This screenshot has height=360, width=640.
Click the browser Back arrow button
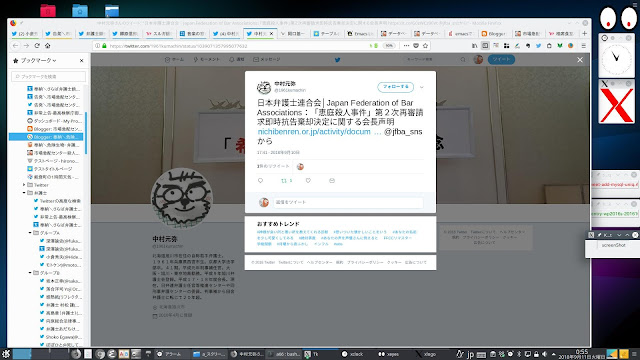[16, 46]
